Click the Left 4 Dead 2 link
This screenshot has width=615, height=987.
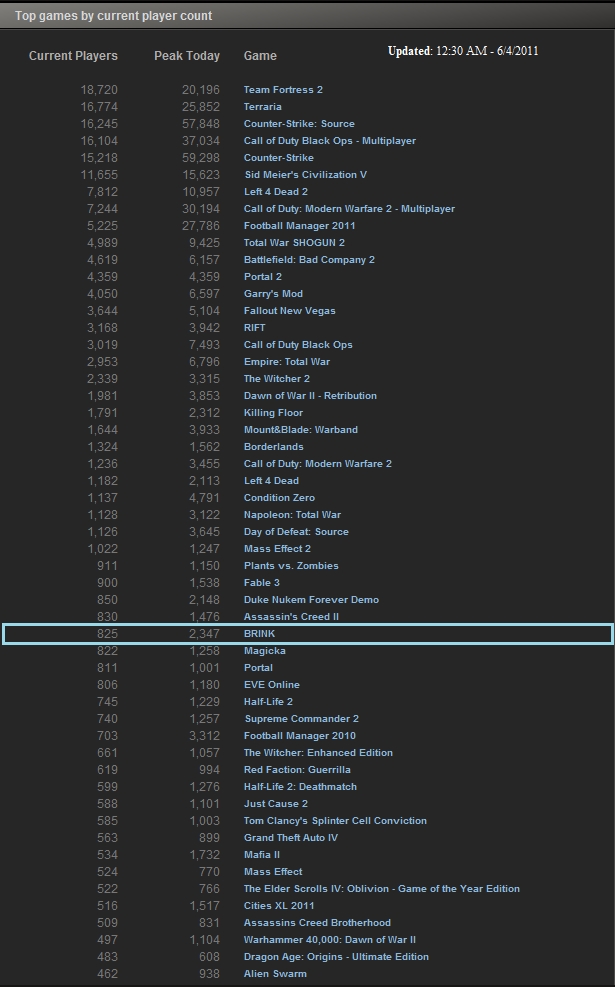275,192
